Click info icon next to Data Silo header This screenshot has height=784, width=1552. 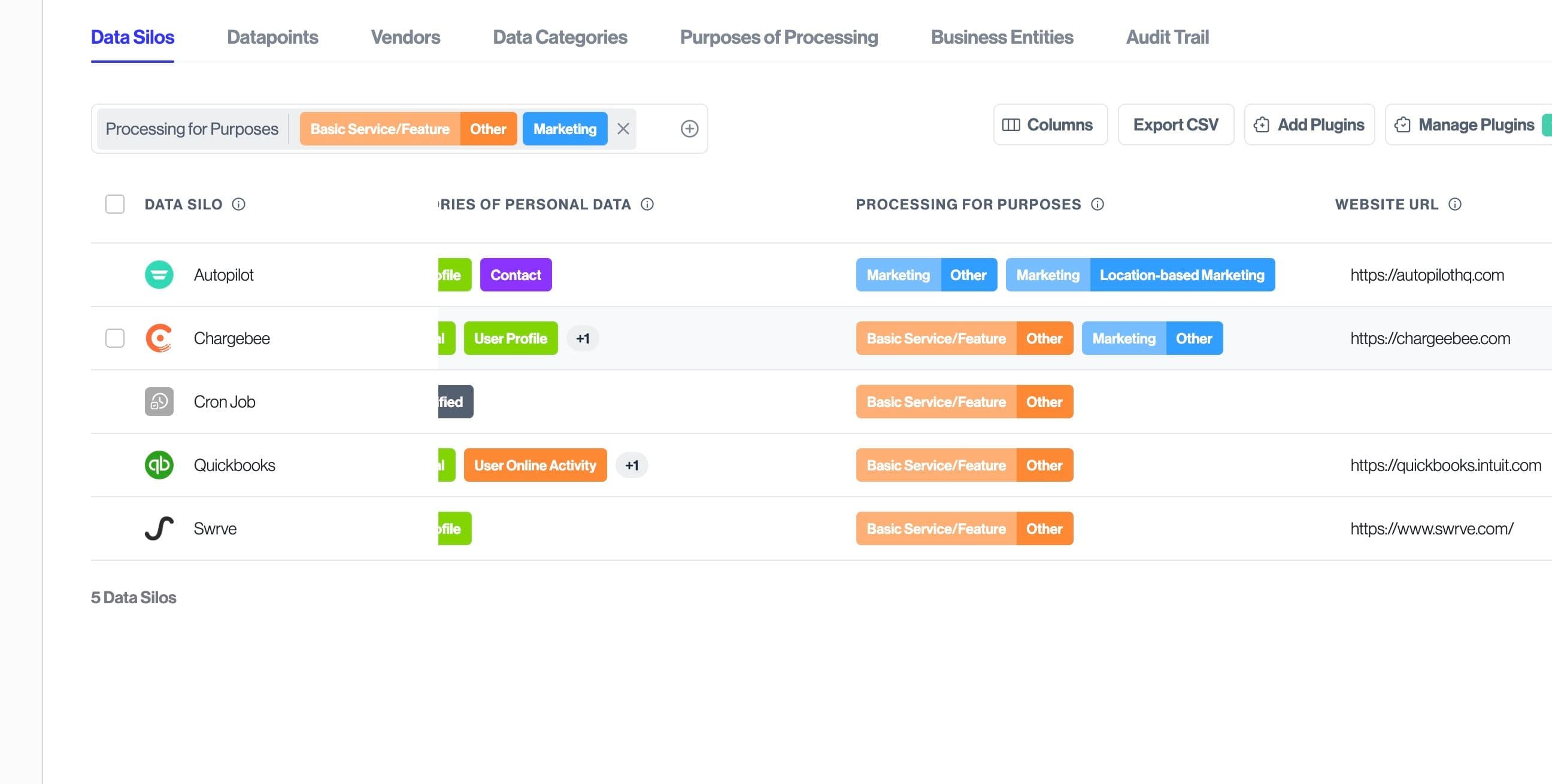point(238,204)
